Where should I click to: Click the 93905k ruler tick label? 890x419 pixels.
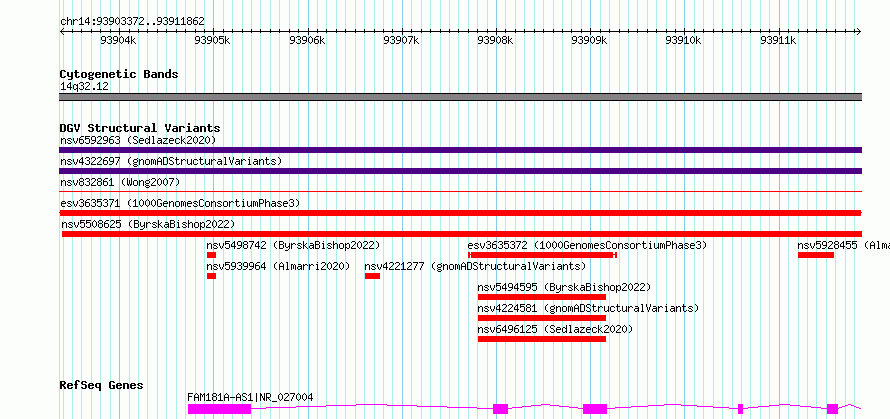[212, 40]
